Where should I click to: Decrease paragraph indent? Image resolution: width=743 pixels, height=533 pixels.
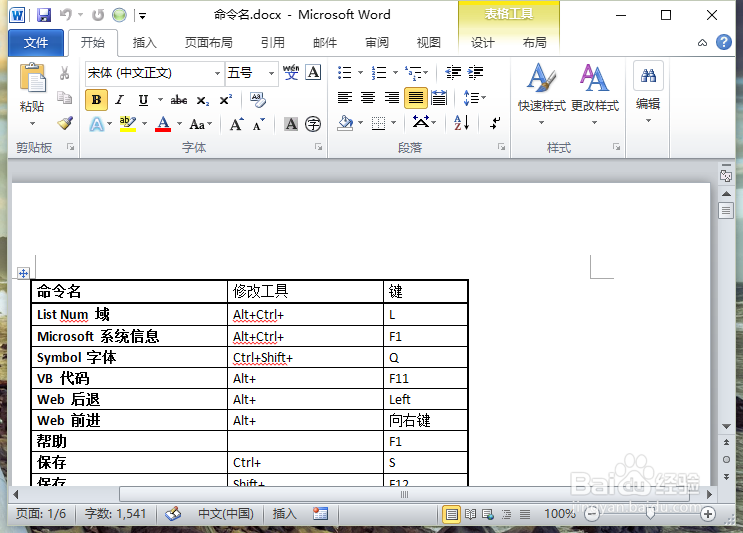(453, 72)
